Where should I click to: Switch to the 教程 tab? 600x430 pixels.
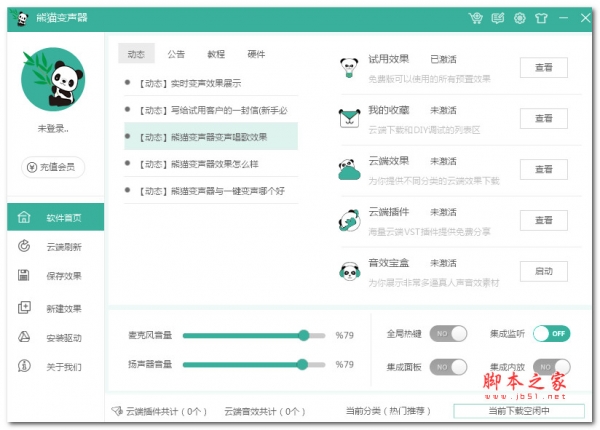(x=216, y=54)
